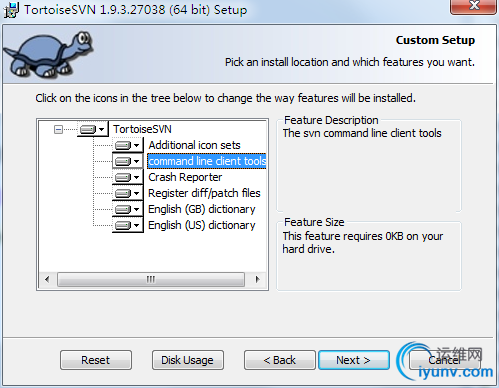Viewport: 499px width, 388px height.
Task: Click the 'Pick an install location' subtitle text
Action: coord(350,62)
